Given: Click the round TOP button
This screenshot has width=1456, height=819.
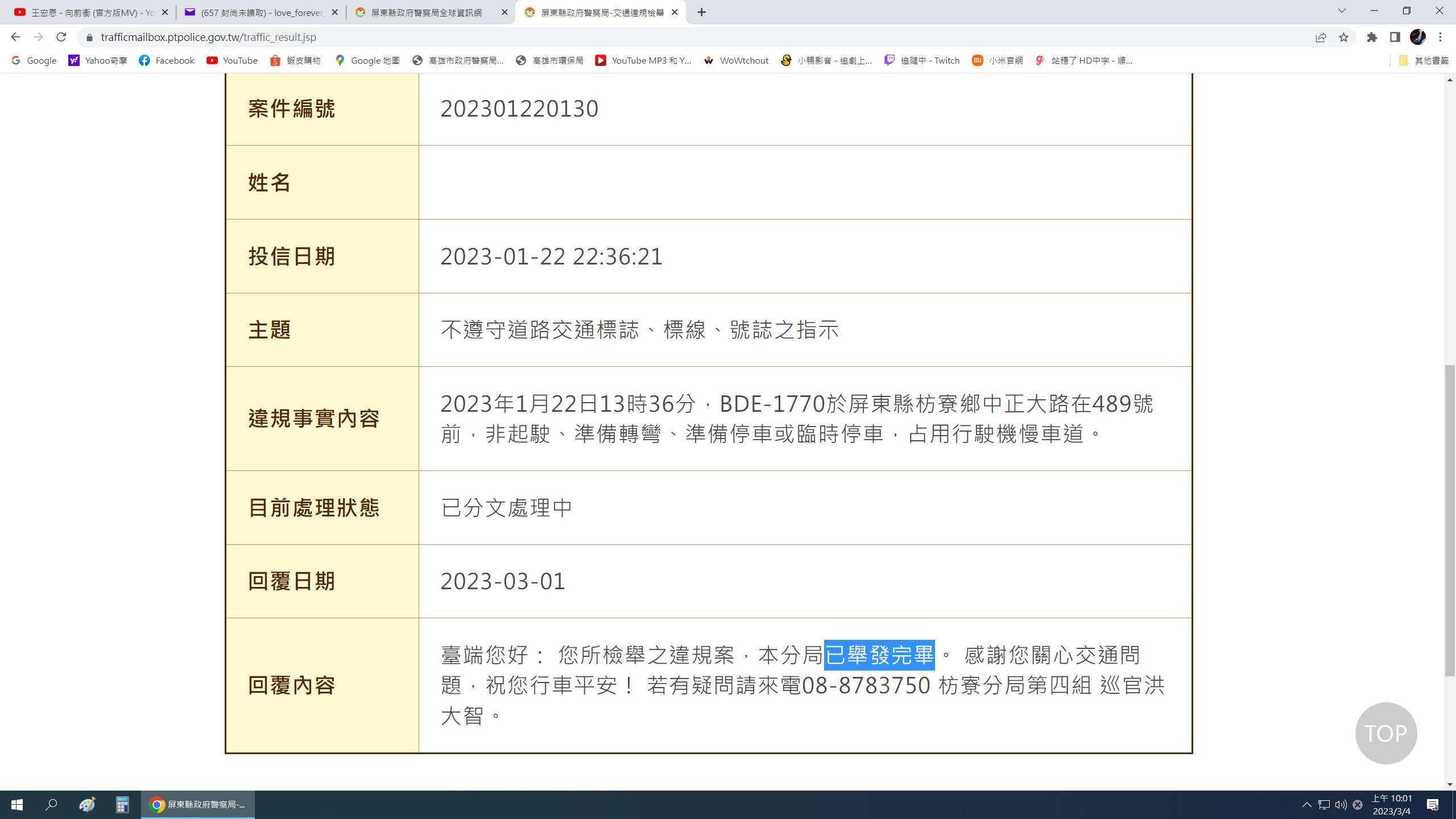Looking at the screenshot, I should [x=1385, y=733].
